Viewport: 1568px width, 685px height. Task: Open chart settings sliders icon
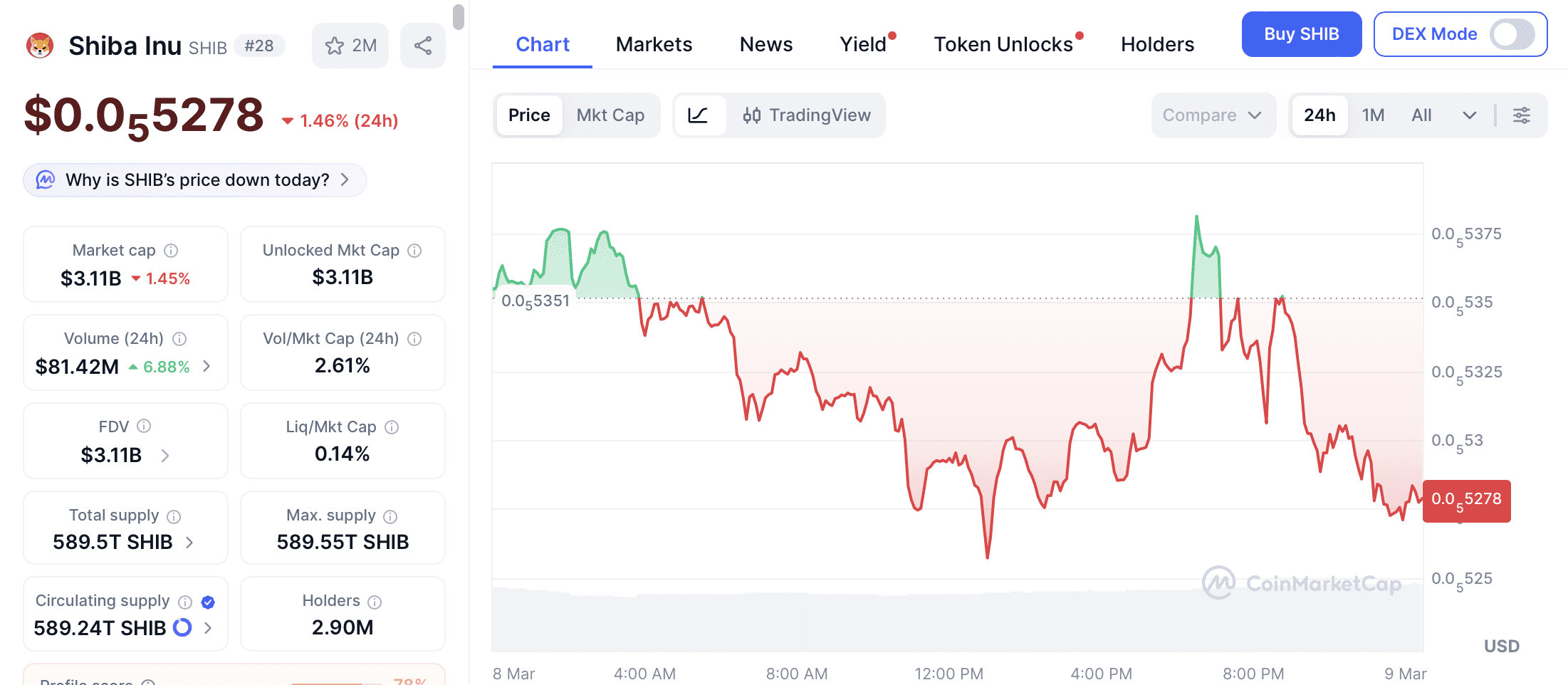(x=1522, y=115)
